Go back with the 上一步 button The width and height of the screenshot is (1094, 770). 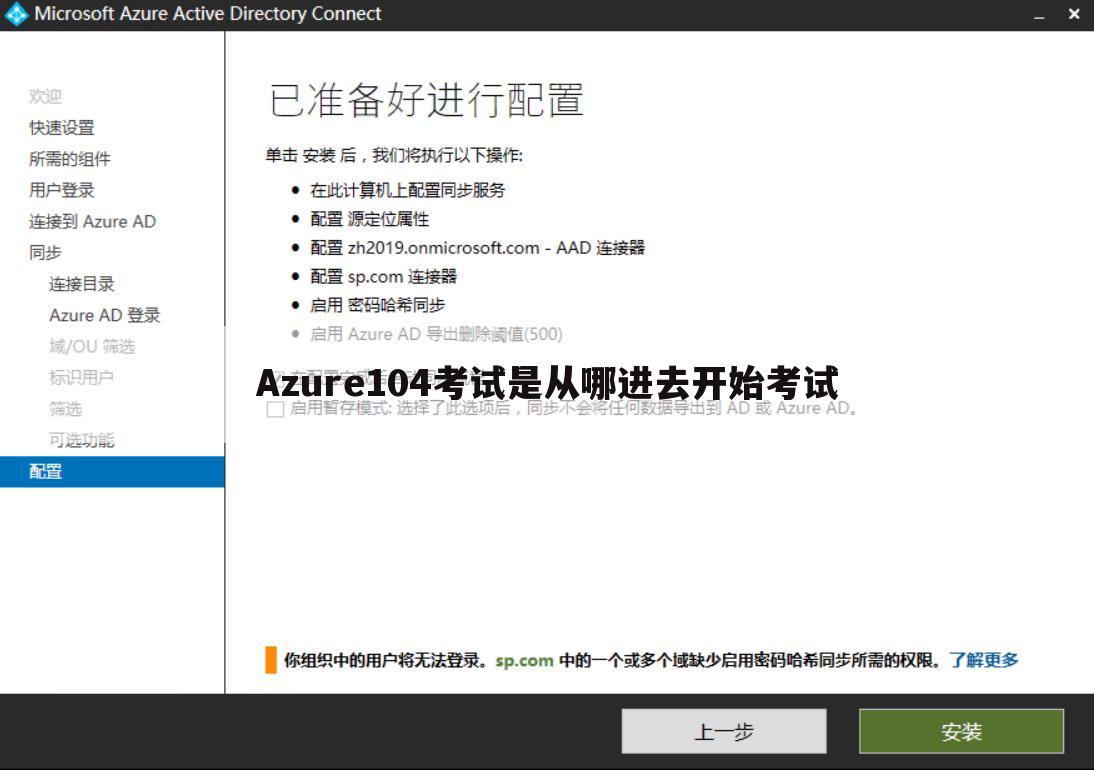[724, 731]
